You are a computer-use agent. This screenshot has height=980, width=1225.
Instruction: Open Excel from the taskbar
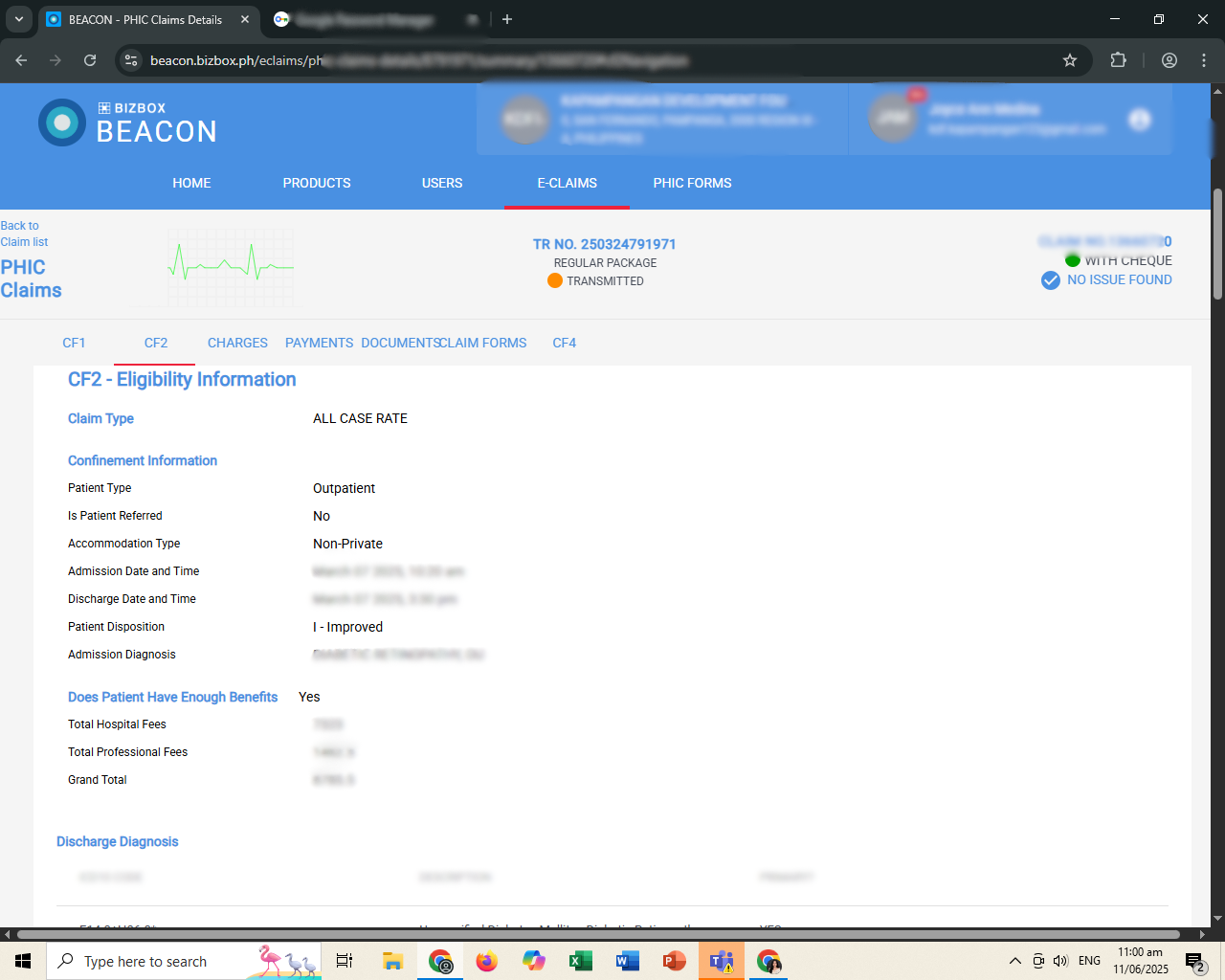coord(581,961)
